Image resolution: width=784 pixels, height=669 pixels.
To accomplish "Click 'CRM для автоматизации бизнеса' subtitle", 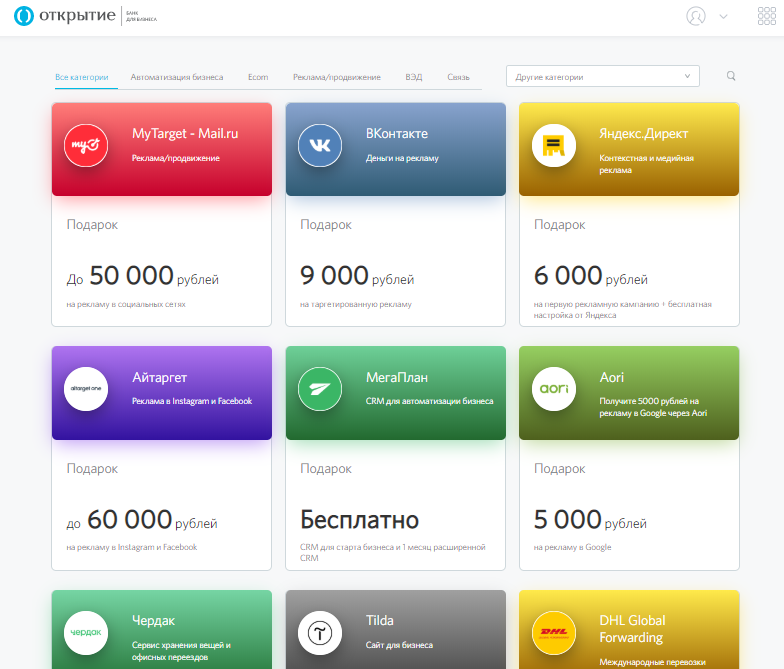I will click(430, 401).
